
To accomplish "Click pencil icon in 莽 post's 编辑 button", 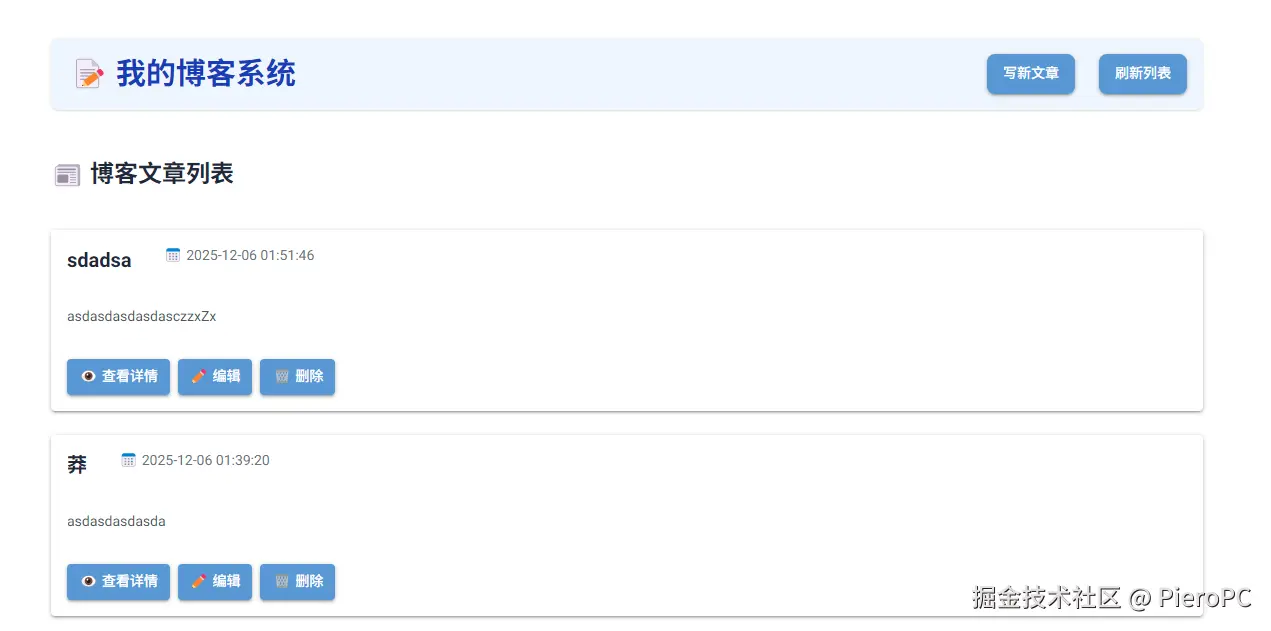I will [198, 581].
